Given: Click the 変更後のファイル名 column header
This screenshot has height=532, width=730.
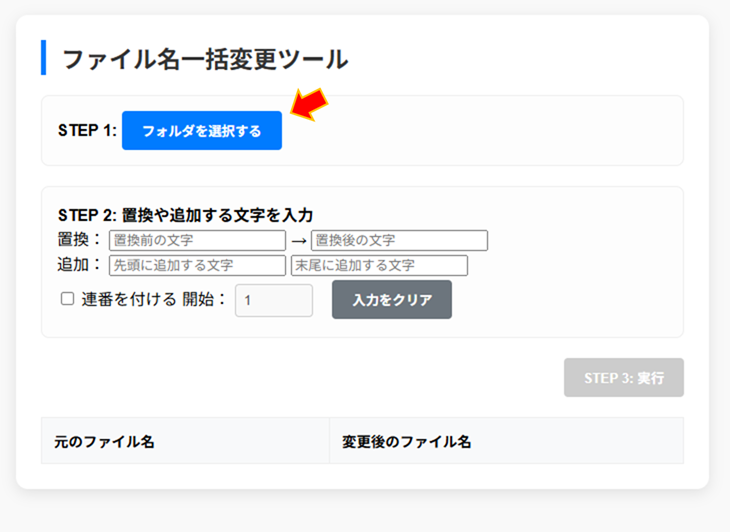Looking at the screenshot, I should click(x=406, y=441).
